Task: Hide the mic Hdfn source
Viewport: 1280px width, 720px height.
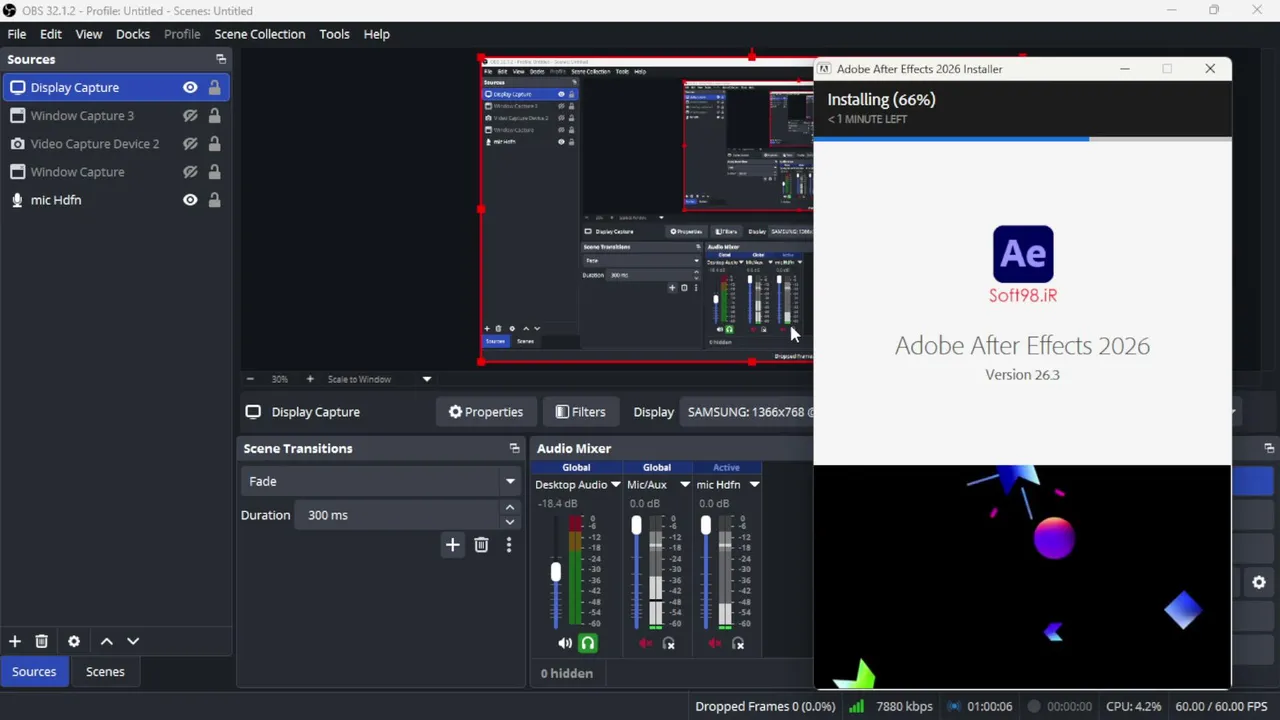Action: (190, 200)
